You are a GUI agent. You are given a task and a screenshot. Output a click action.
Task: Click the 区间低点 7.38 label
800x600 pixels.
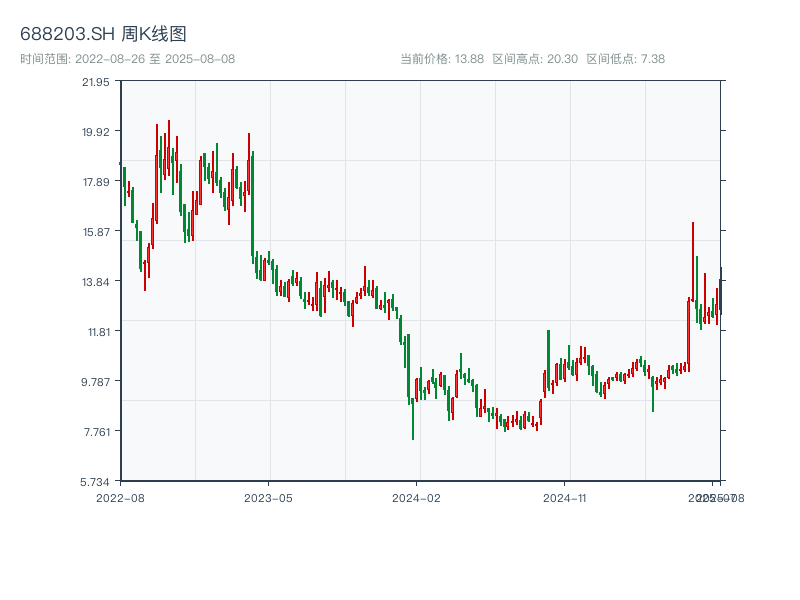[625, 59]
